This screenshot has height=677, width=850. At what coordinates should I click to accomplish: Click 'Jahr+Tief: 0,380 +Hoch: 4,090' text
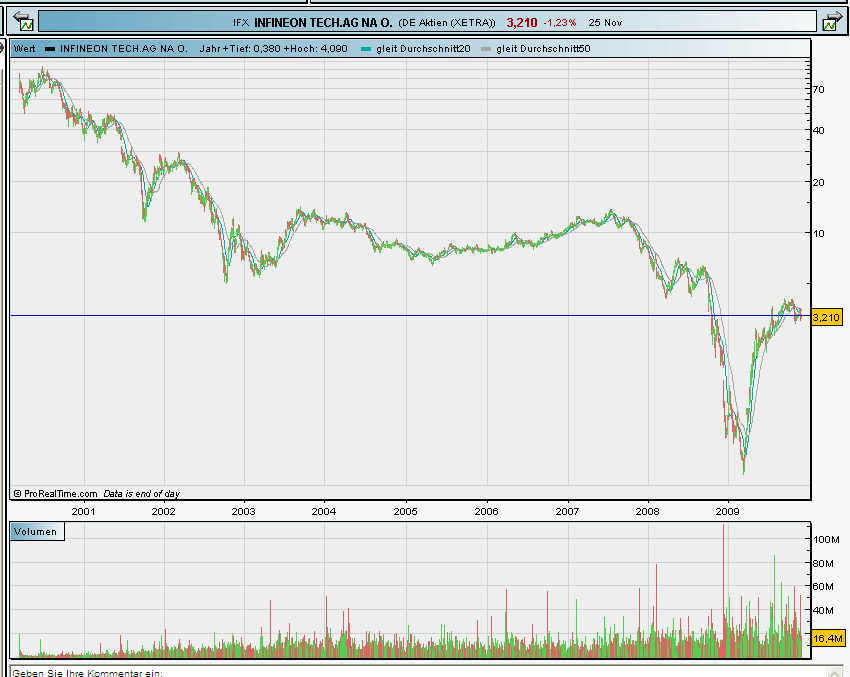273,49
